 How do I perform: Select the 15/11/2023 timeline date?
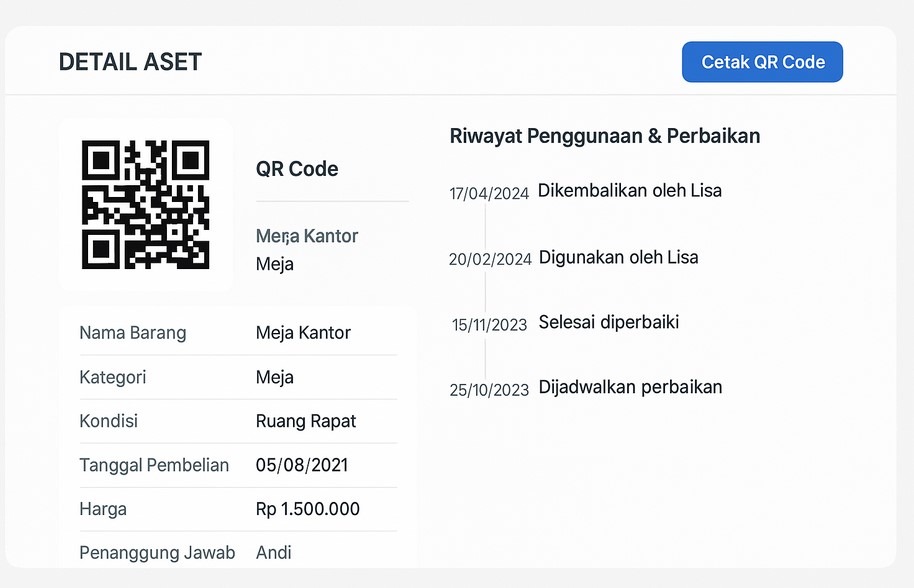pos(490,325)
